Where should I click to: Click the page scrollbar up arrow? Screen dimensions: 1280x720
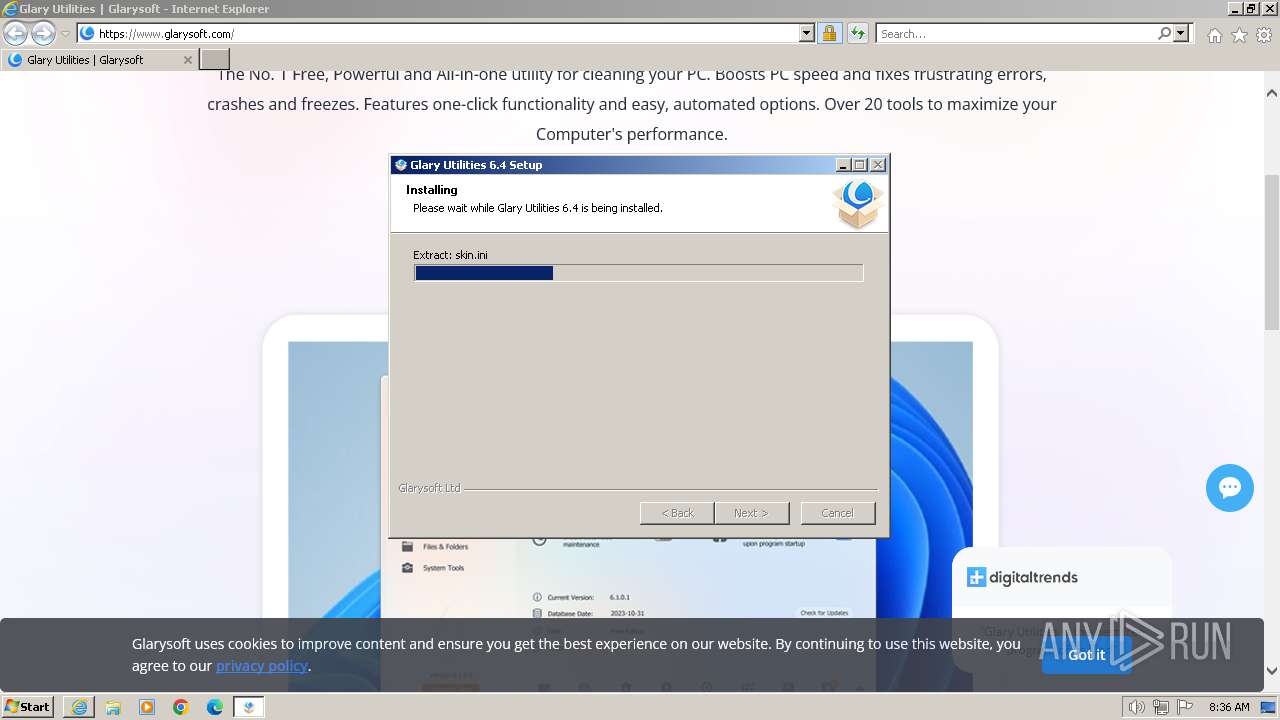(1272, 93)
